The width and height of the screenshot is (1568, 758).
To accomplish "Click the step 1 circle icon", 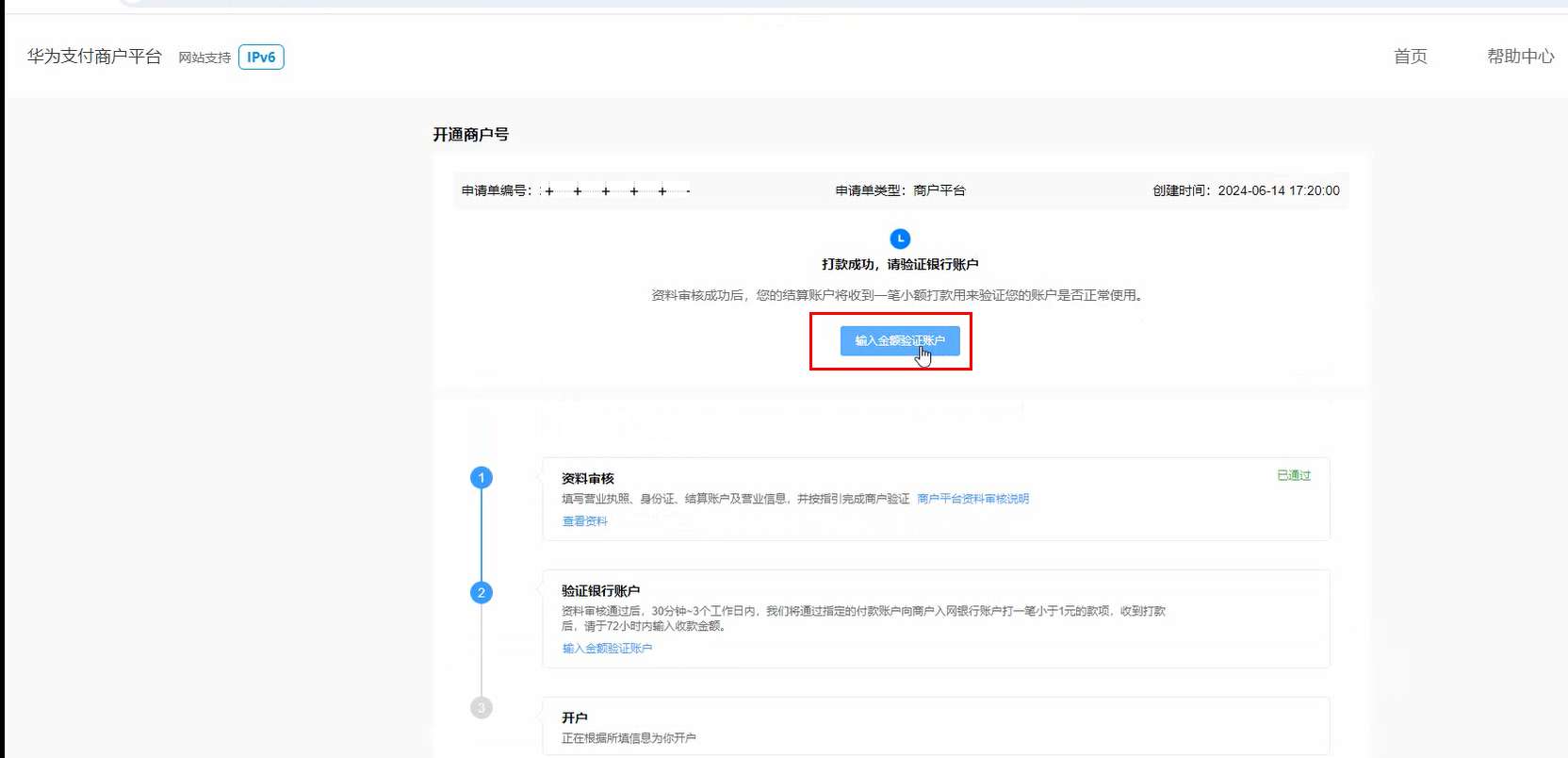I will [x=482, y=478].
